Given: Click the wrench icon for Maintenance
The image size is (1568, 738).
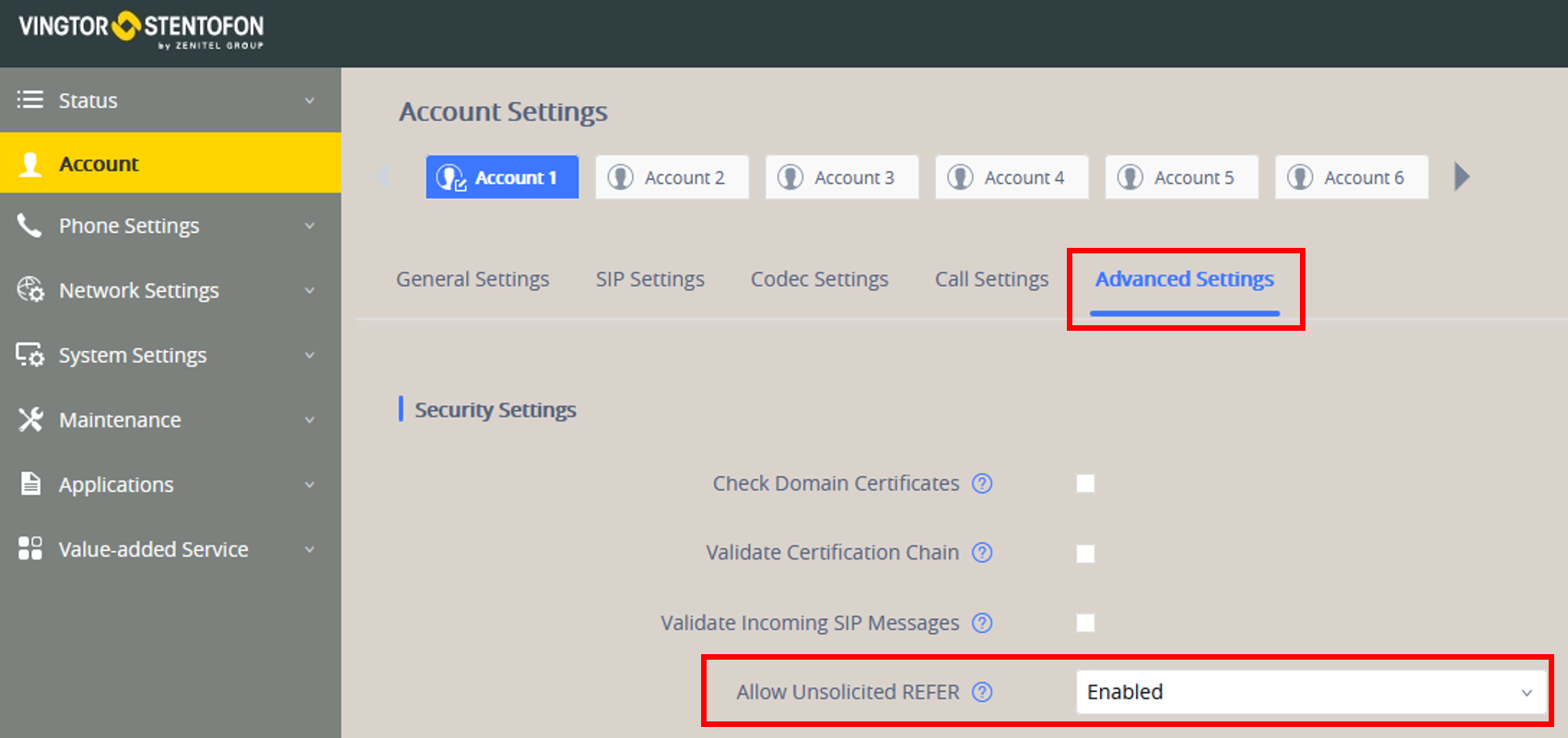Looking at the screenshot, I should [30, 420].
